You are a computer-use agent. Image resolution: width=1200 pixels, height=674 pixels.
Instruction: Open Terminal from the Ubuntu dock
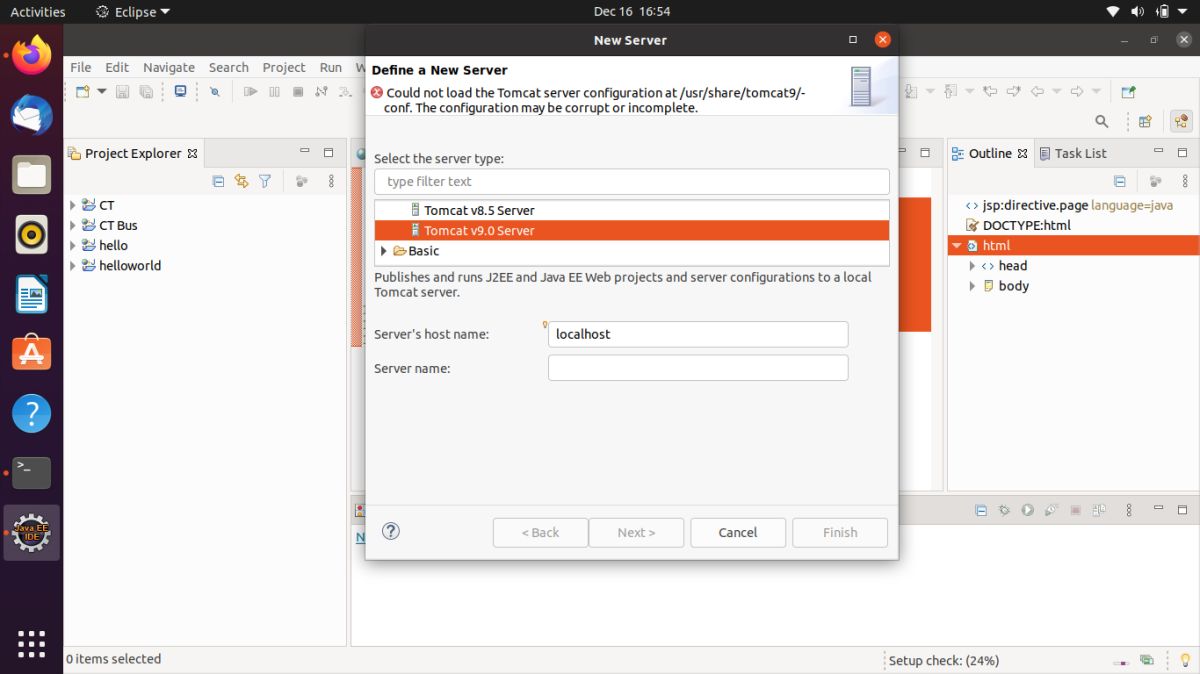pyautogui.click(x=32, y=472)
